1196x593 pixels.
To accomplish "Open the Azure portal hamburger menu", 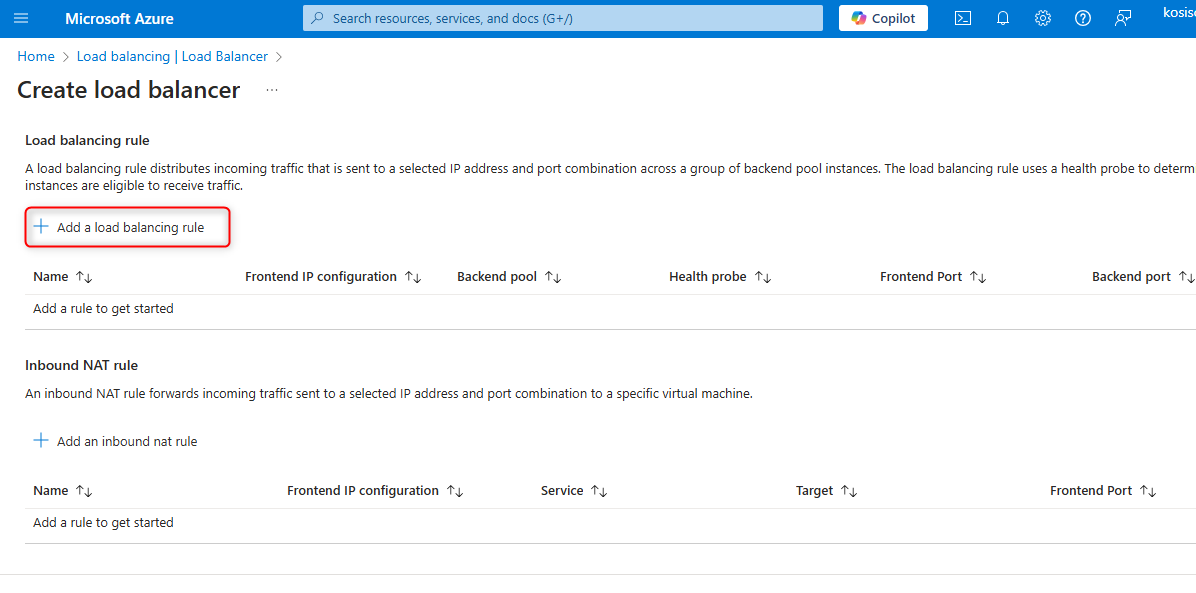I will [x=21, y=18].
